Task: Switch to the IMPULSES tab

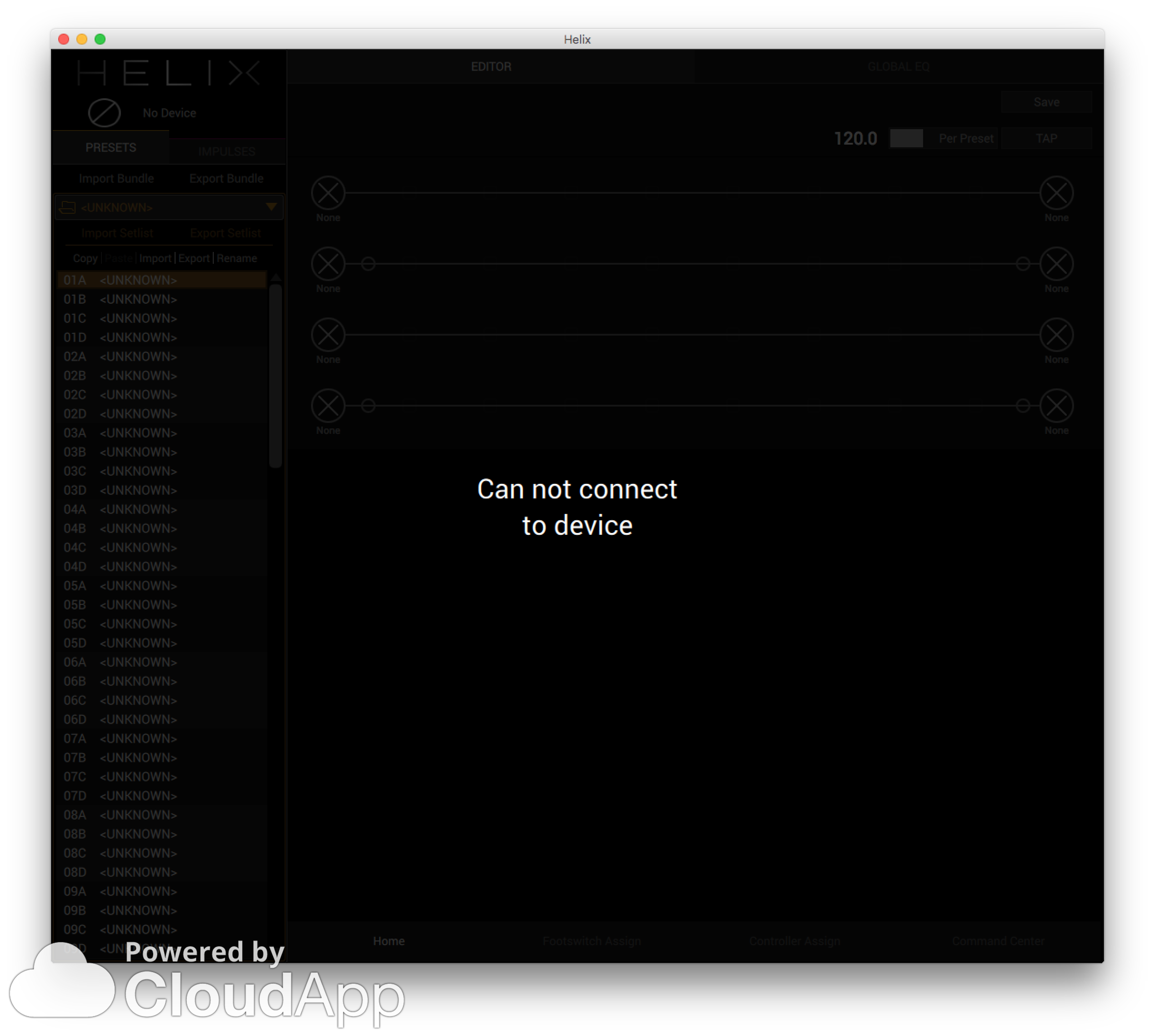Action: pos(226,151)
